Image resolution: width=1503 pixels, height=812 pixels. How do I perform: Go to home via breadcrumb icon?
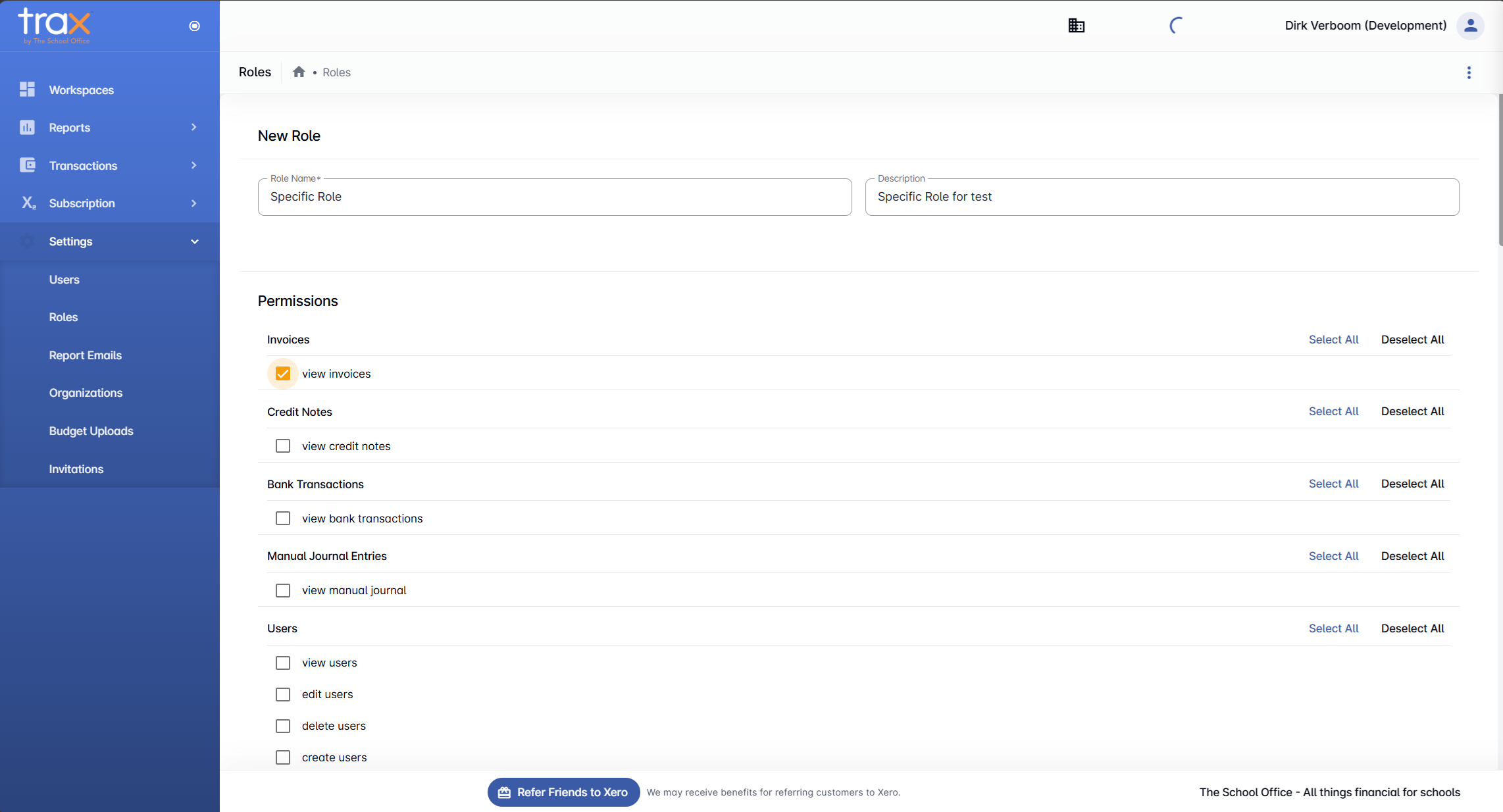299,72
